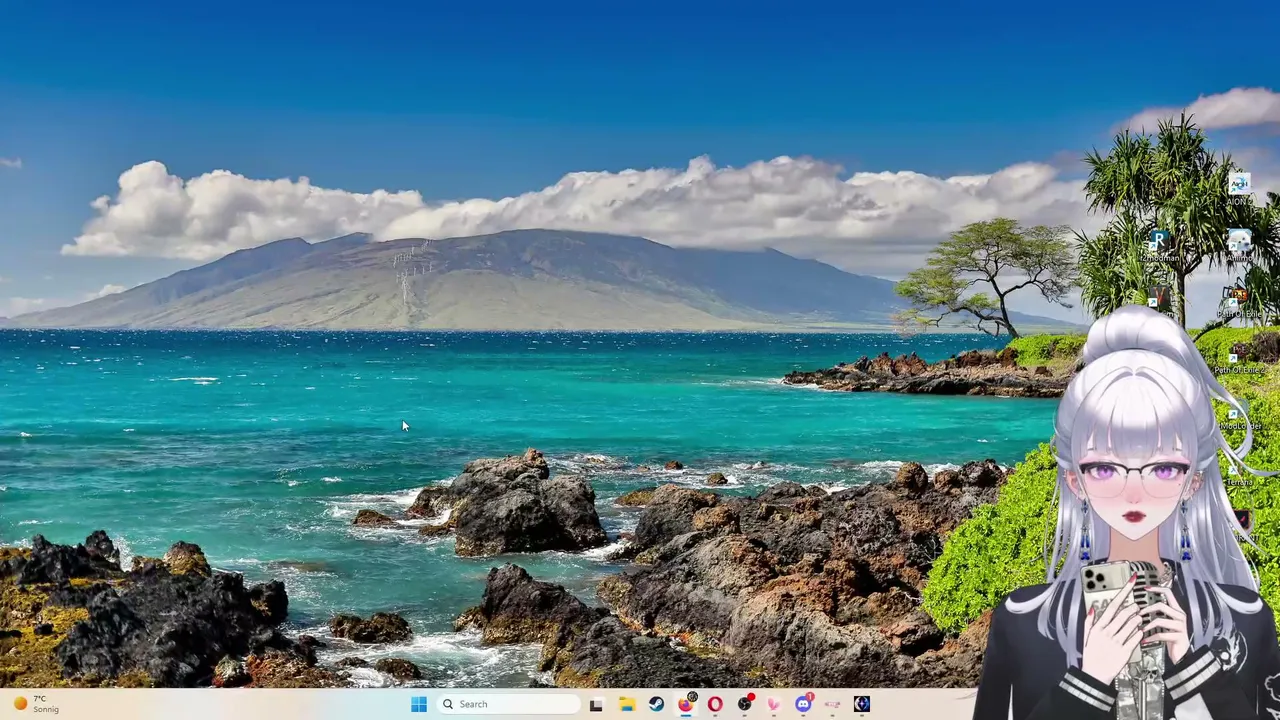
Task: Click the taskbar Search box
Action: click(508, 704)
